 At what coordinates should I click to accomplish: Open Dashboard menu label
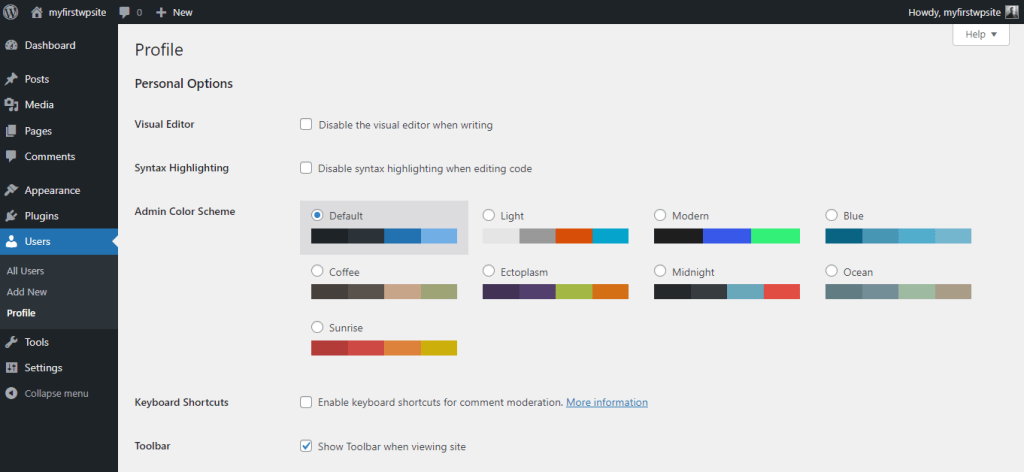pyautogui.click(x=50, y=46)
